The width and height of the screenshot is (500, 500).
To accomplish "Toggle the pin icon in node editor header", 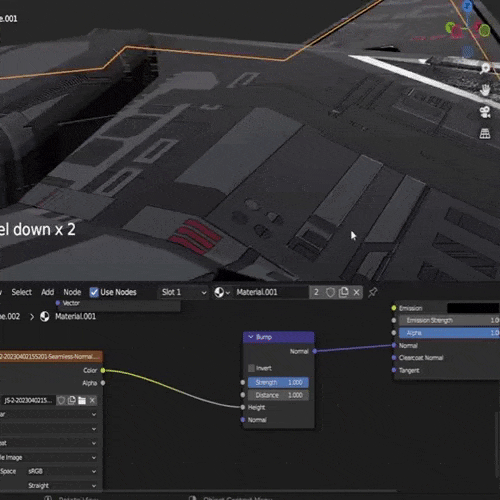I will (373, 292).
